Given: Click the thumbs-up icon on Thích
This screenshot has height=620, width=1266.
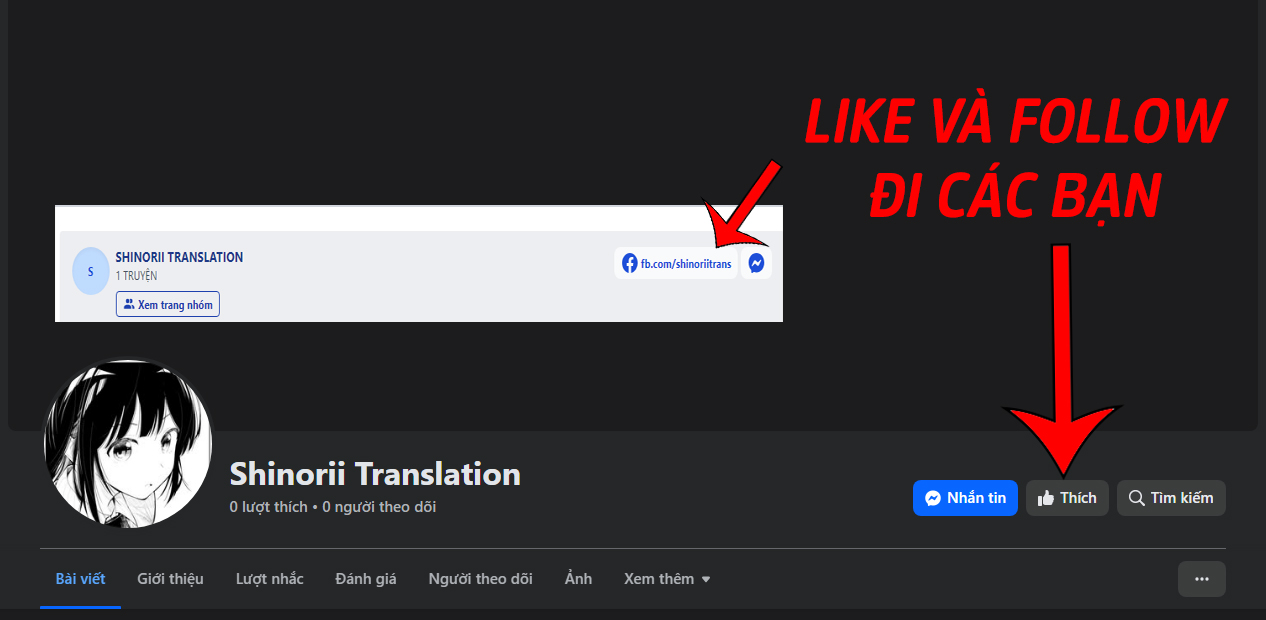Looking at the screenshot, I should click(x=1046, y=498).
